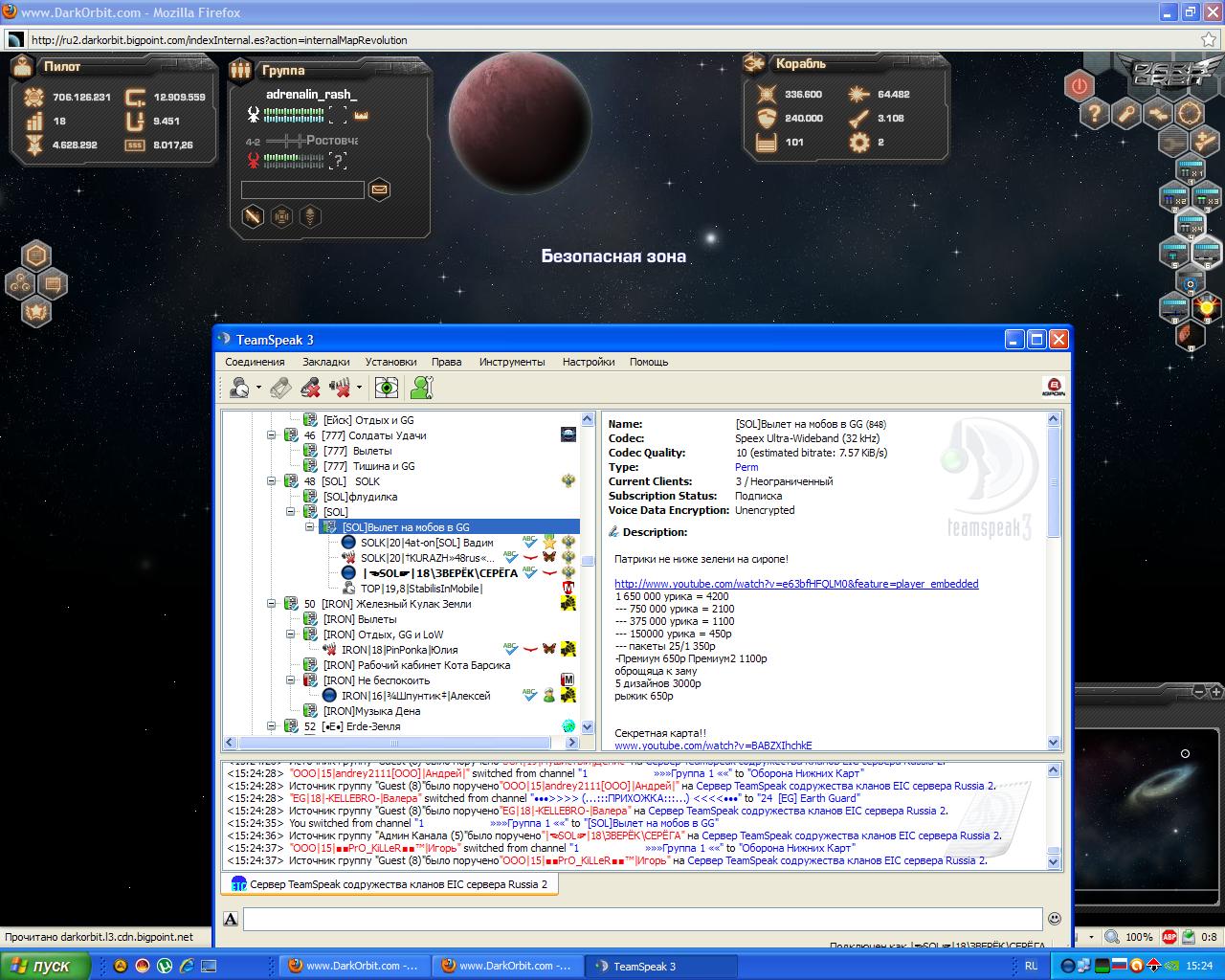
Task: Toggle the block group invitations icon
Action: pos(253,217)
